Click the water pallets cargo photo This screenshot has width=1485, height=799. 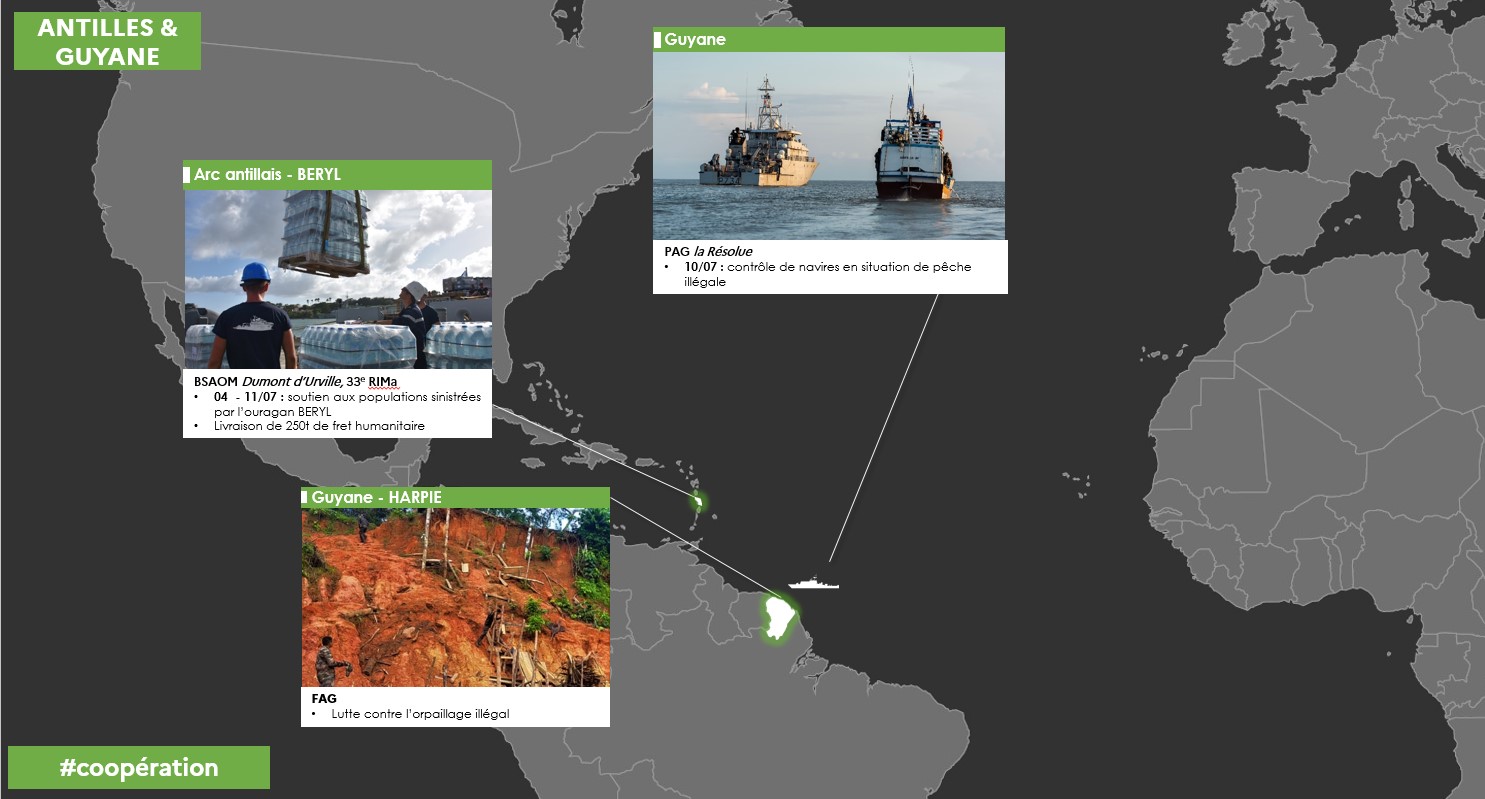point(338,279)
